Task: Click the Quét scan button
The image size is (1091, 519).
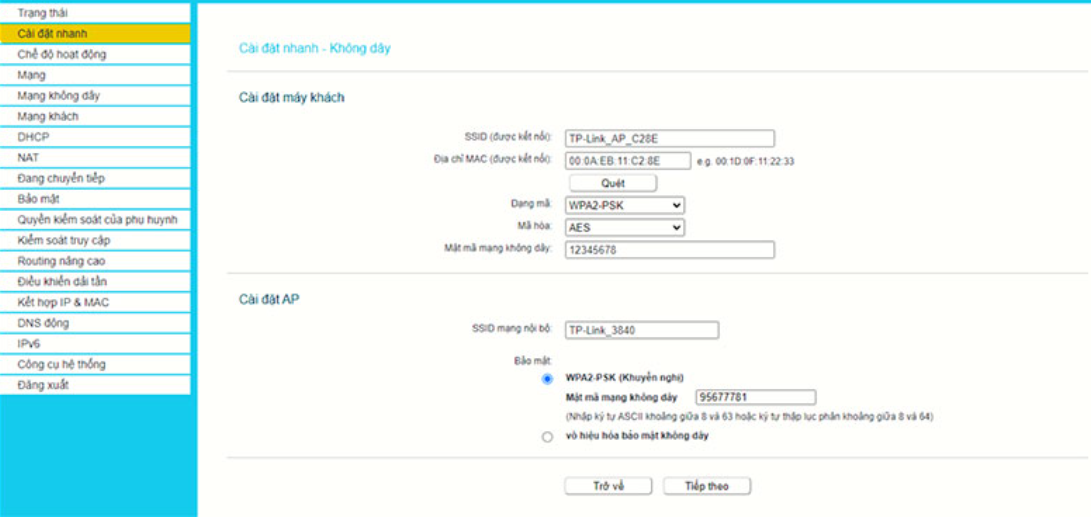Action: pyautogui.click(x=613, y=184)
